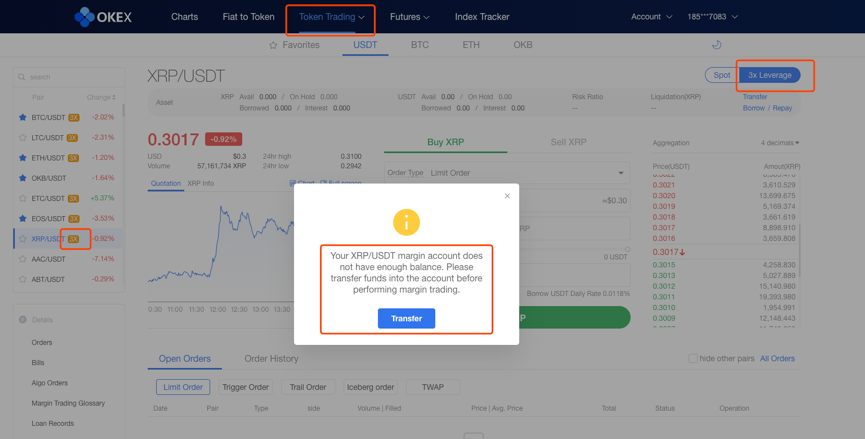Image resolution: width=865 pixels, height=439 pixels.
Task: Click the yellow info icon in dialog
Action: (407, 222)
